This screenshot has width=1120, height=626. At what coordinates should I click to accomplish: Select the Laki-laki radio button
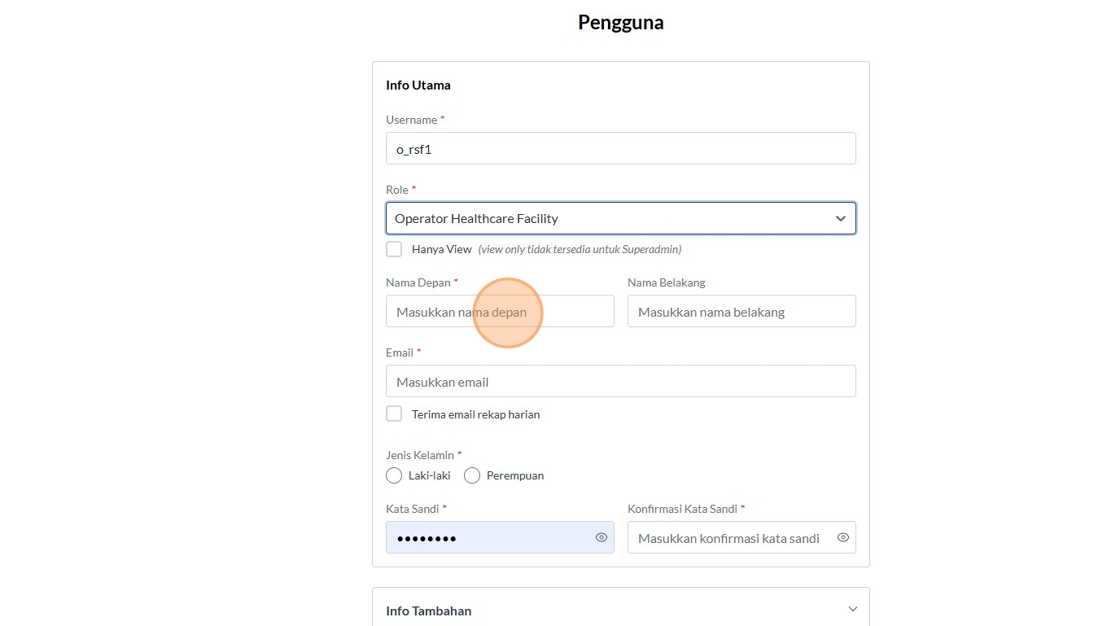tap(394, 476)
